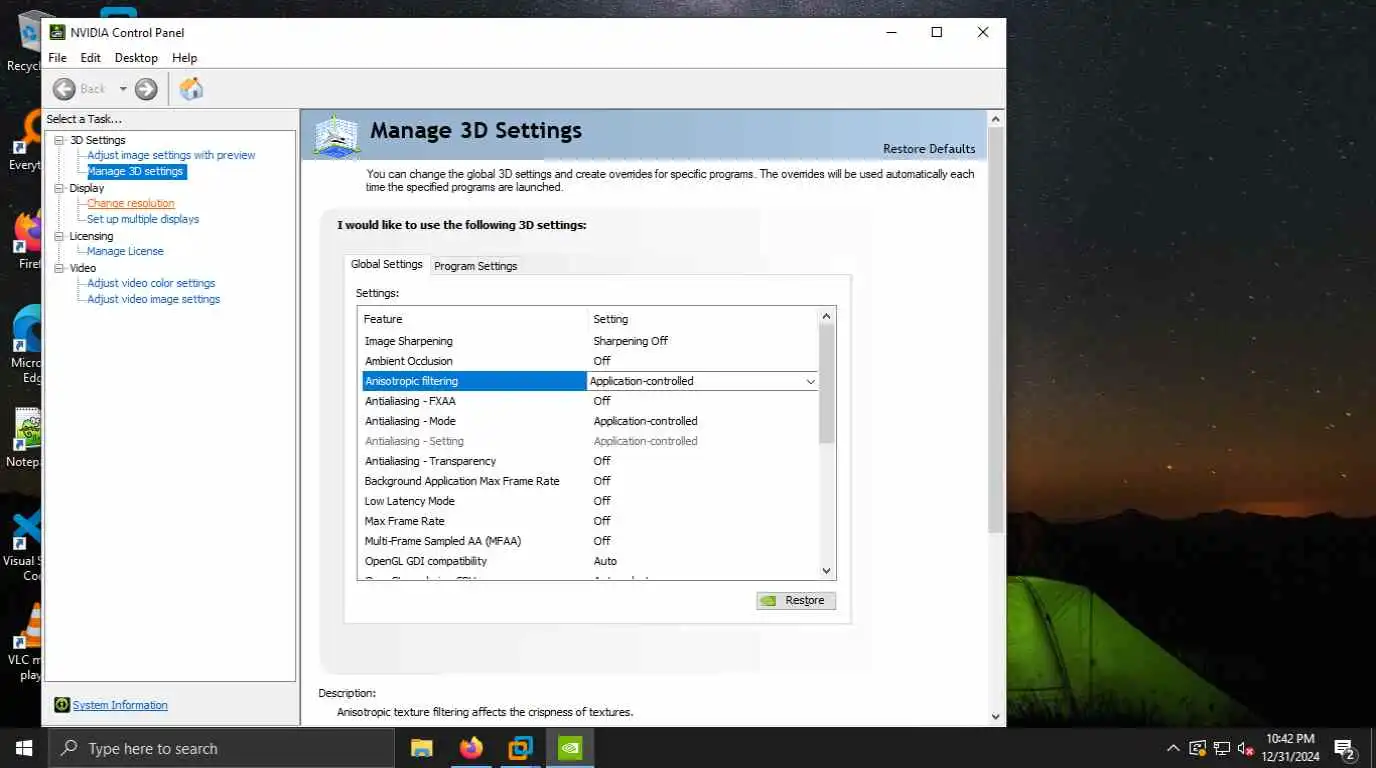Screen dimensions: 1376x768
Task: Click the Restore button
Action: pos(796,600)
